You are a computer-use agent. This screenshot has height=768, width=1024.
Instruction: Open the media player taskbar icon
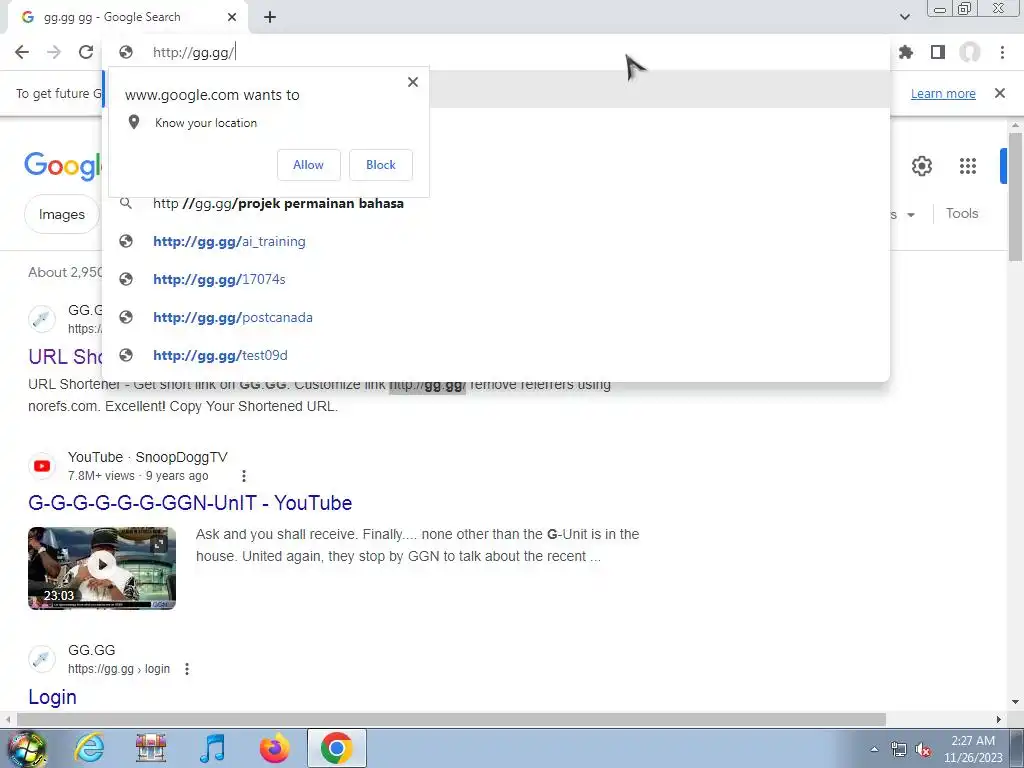(x=212, y=748)
